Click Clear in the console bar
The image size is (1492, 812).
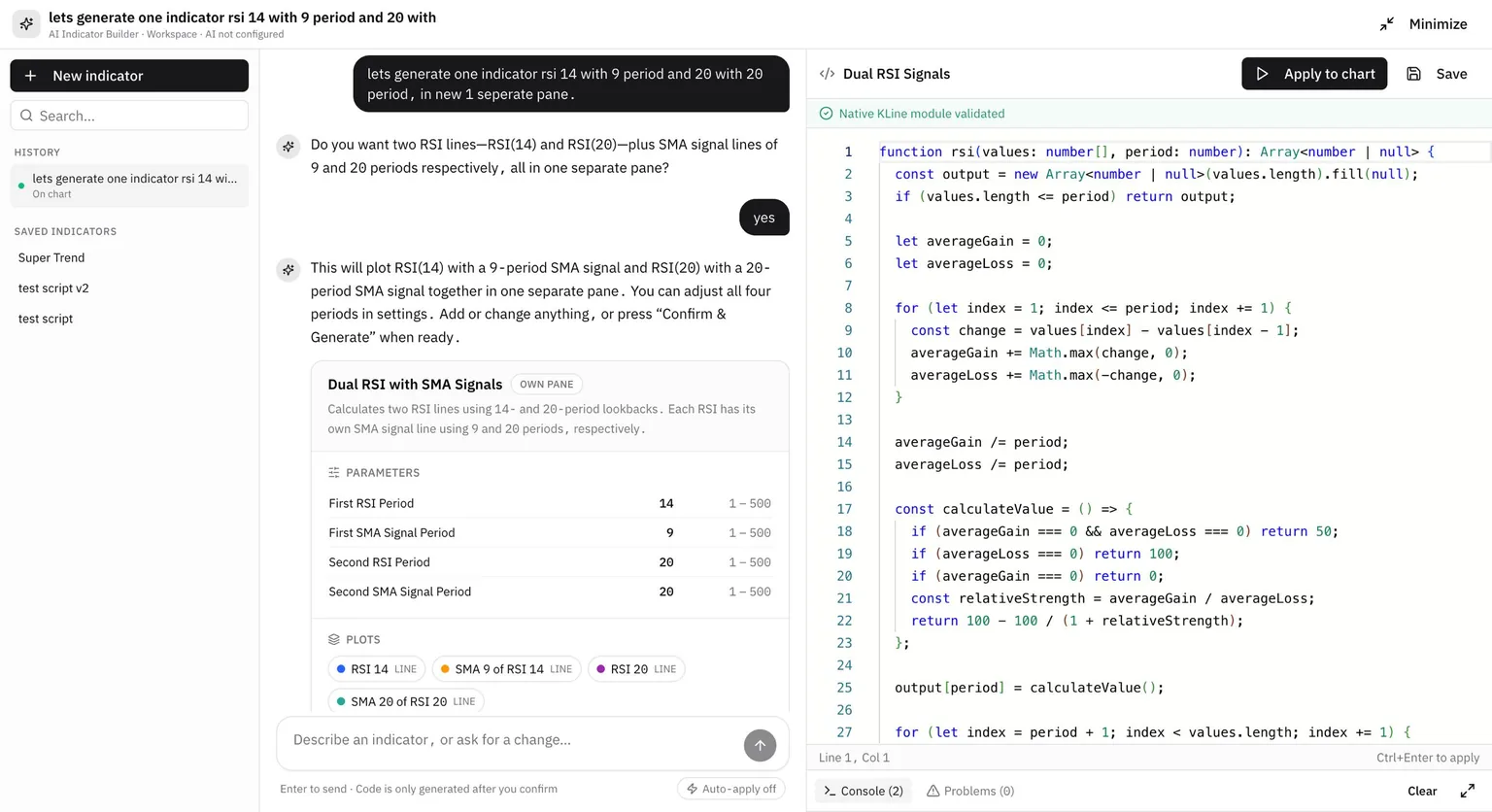[1422, 791]
